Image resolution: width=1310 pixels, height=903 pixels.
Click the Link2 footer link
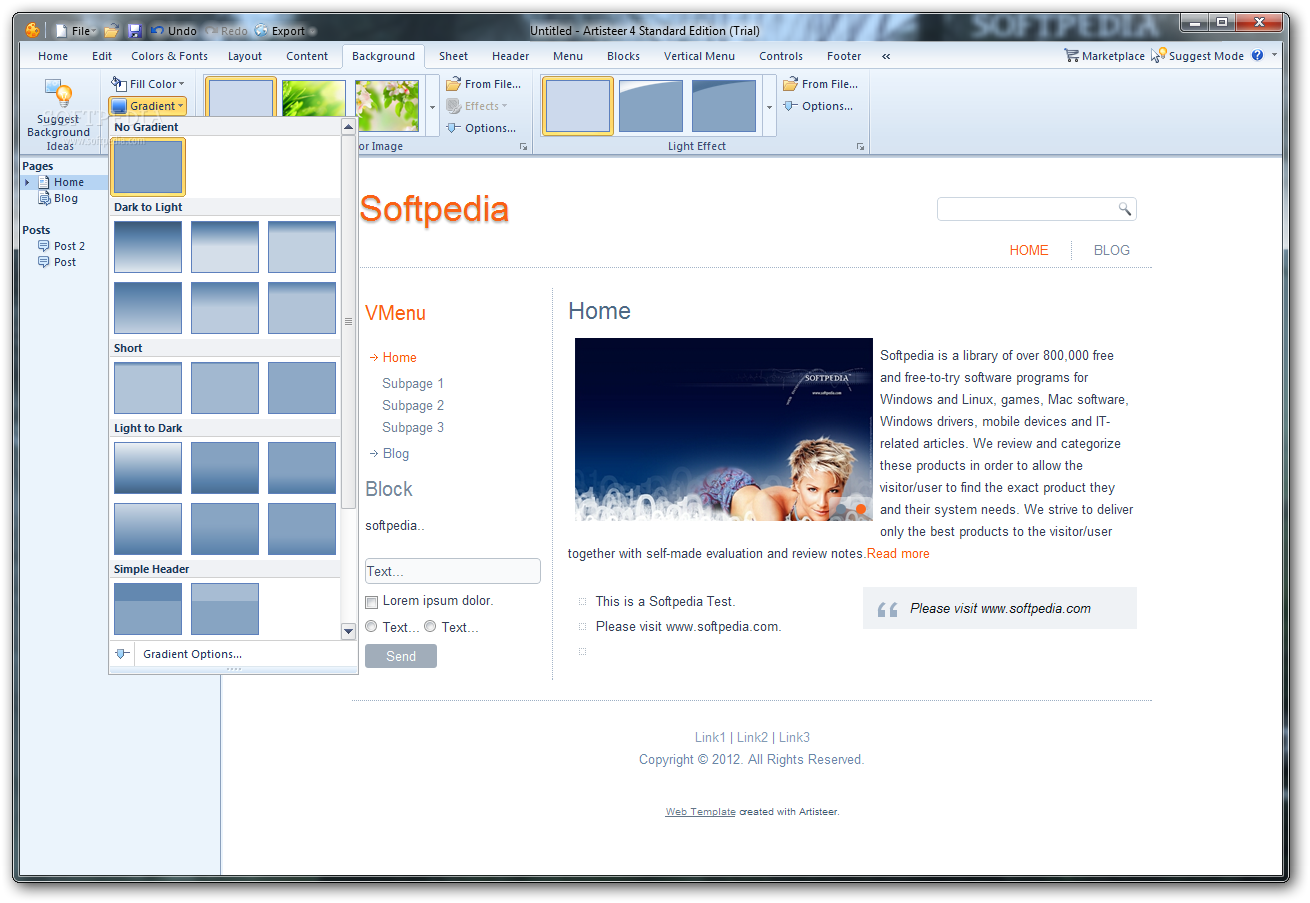pos(753,738)
